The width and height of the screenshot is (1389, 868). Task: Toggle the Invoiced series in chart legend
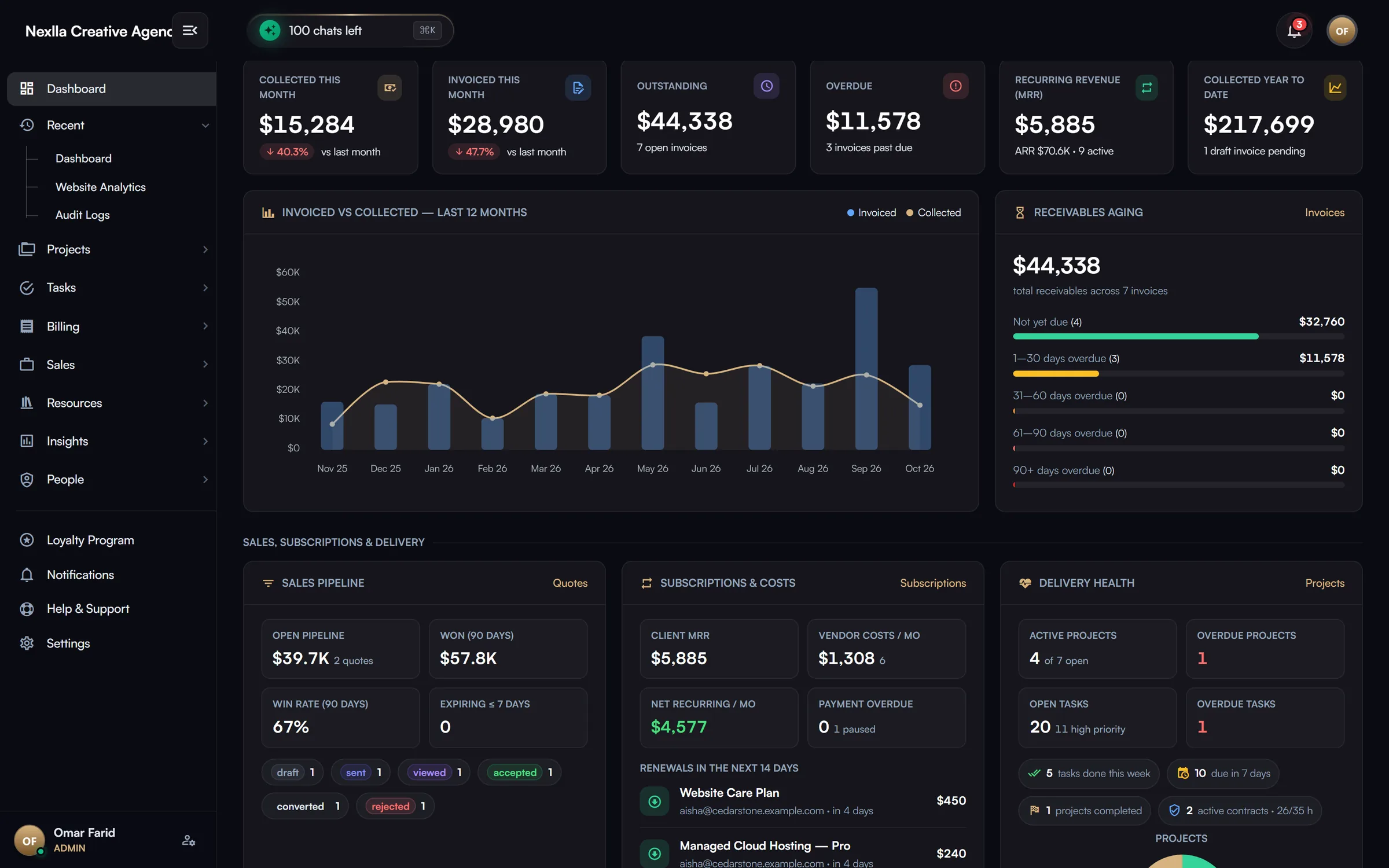(871, 212)
